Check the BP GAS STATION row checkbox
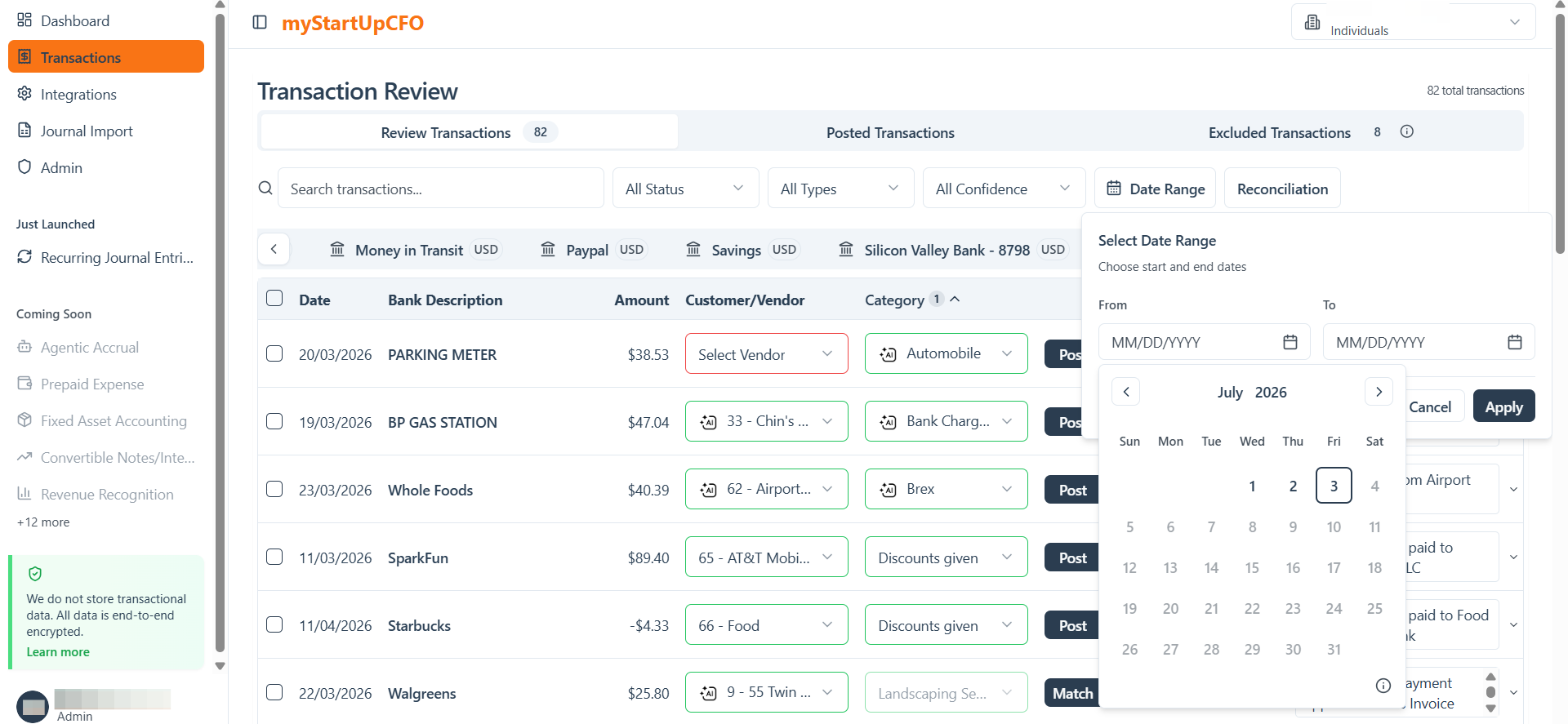1568x724 pixels. click(274, 421)
